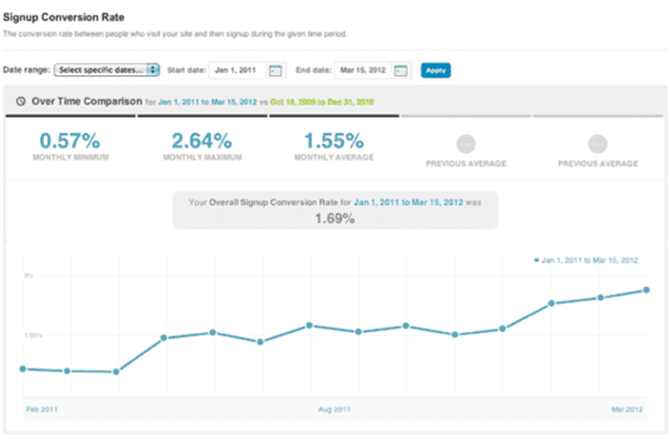Click the first Previous Average placeholder icon

tap(466, 143)
